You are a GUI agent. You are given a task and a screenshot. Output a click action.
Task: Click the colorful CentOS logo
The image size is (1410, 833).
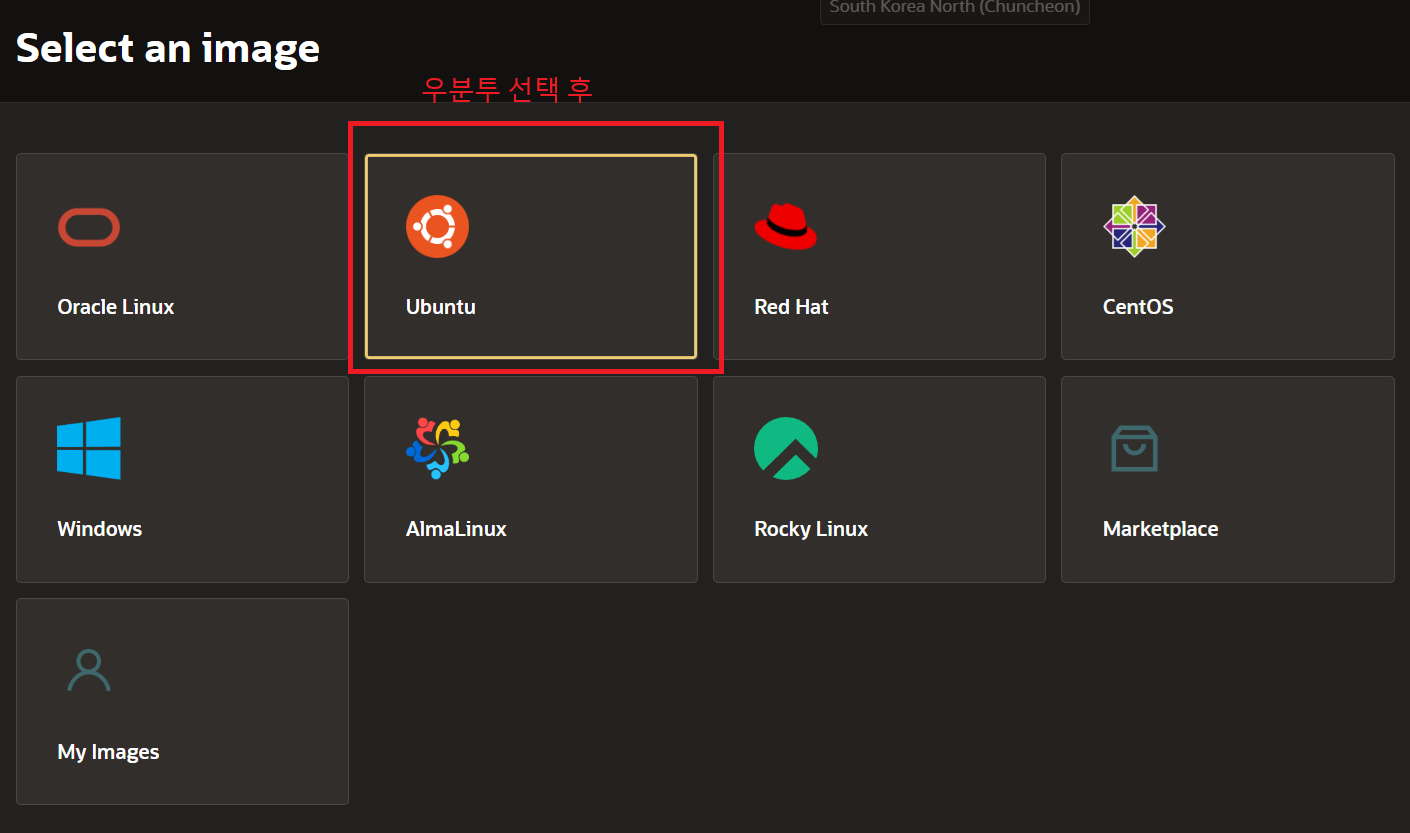tap(1134, 226)
